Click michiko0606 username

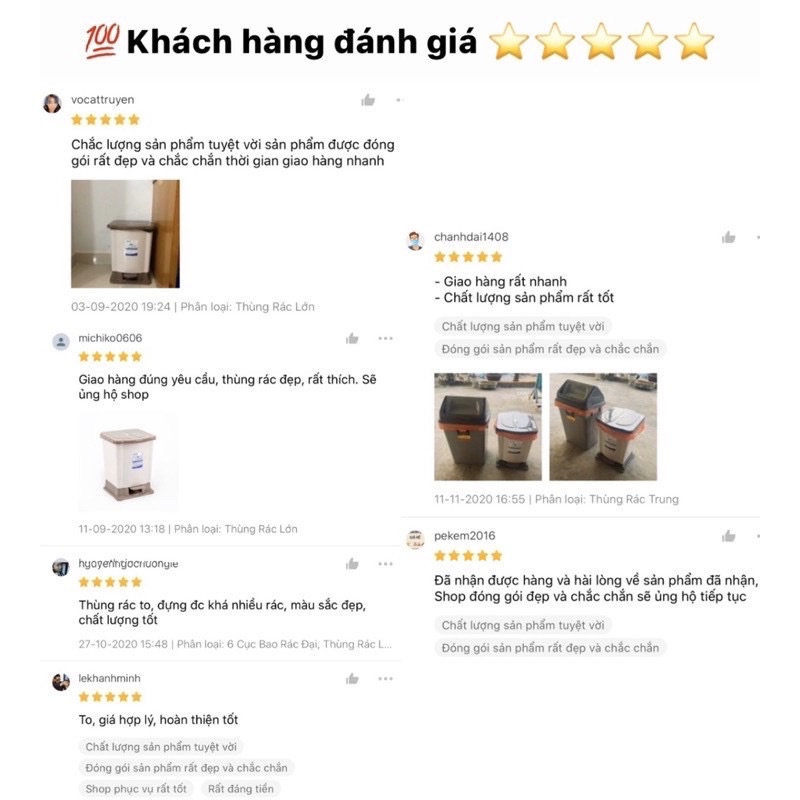click(110, 338)
